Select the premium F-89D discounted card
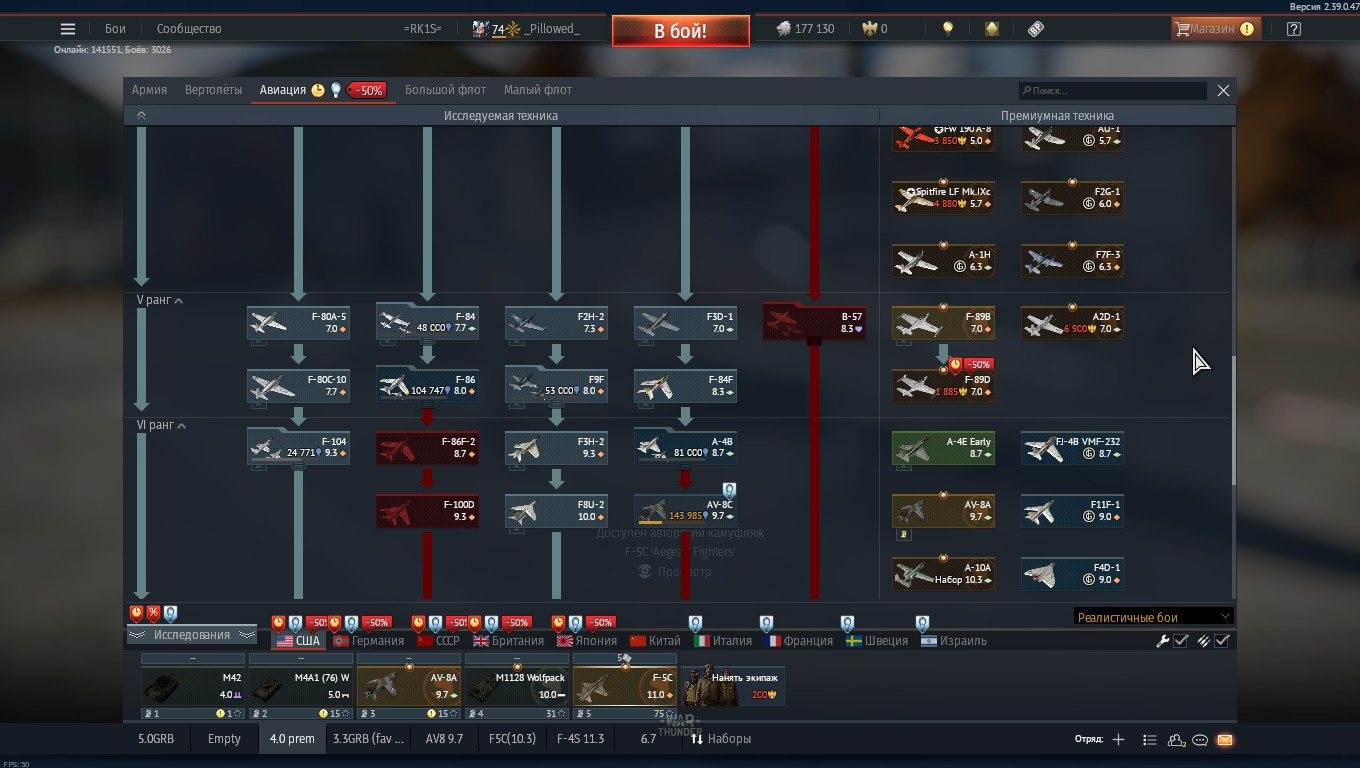This screenshot has width=1360, height=768. click(943, 386)
